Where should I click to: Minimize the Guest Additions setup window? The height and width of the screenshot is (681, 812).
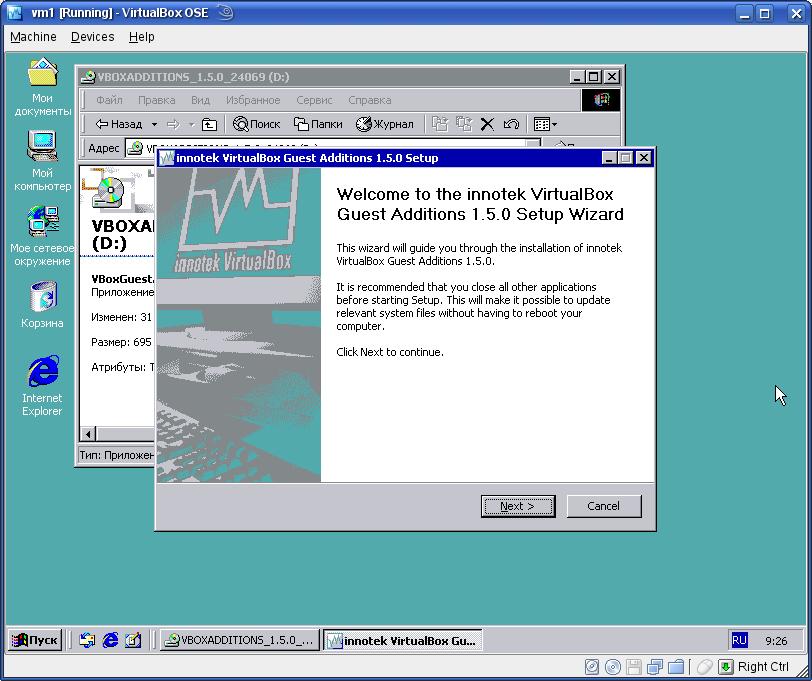[609, 157]
